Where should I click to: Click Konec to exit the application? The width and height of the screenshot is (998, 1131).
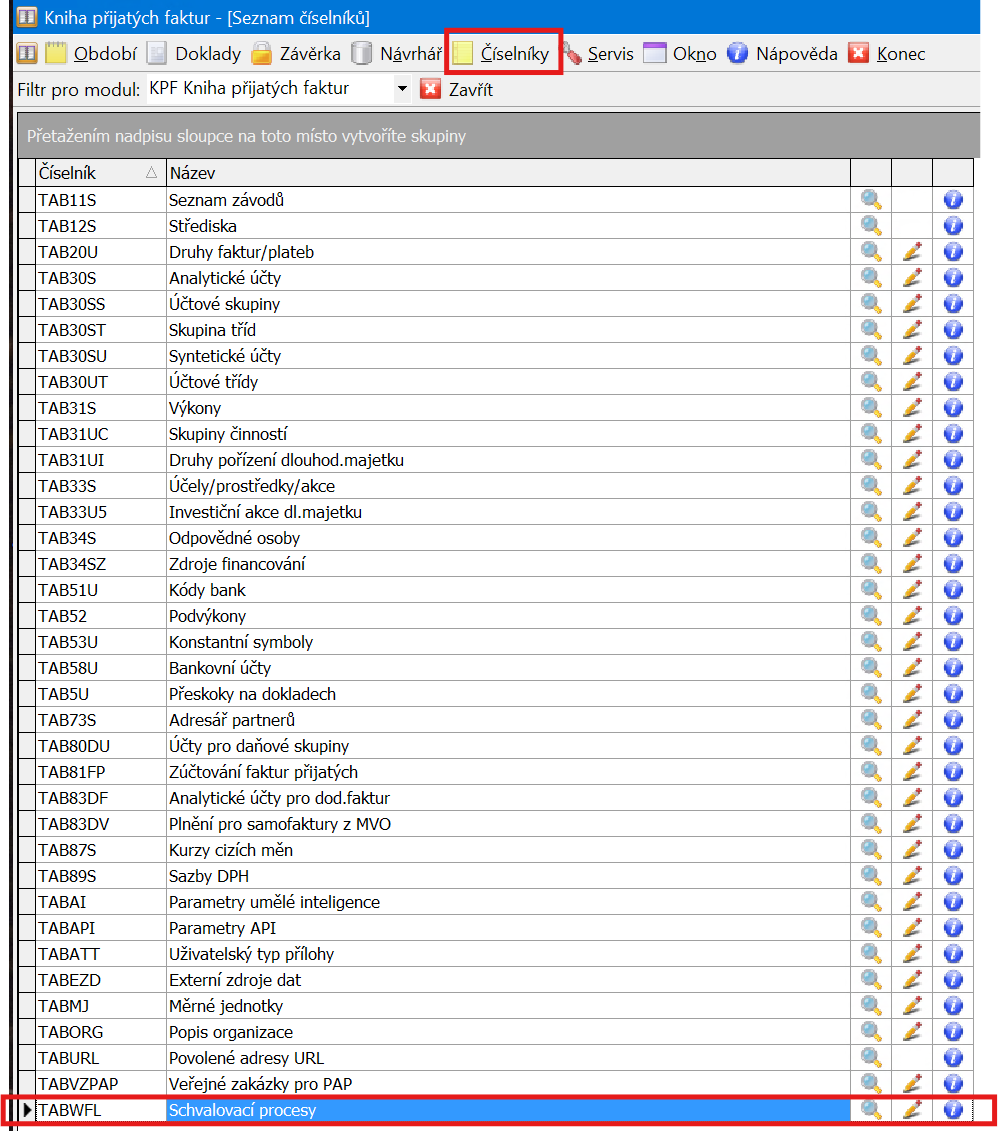[x=887, y=54]
